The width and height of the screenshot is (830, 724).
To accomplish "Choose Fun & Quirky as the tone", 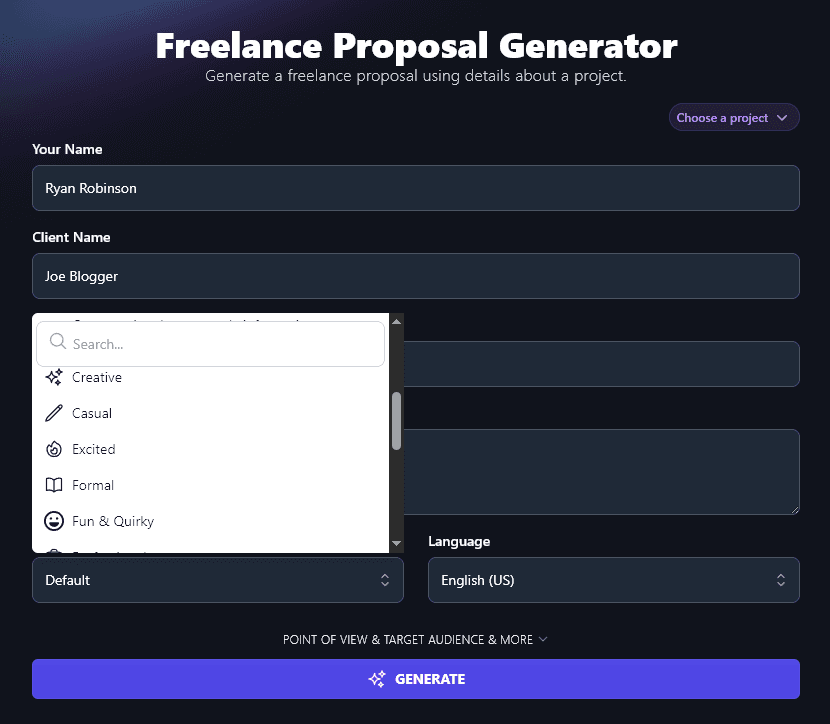I will click(111, 521).
